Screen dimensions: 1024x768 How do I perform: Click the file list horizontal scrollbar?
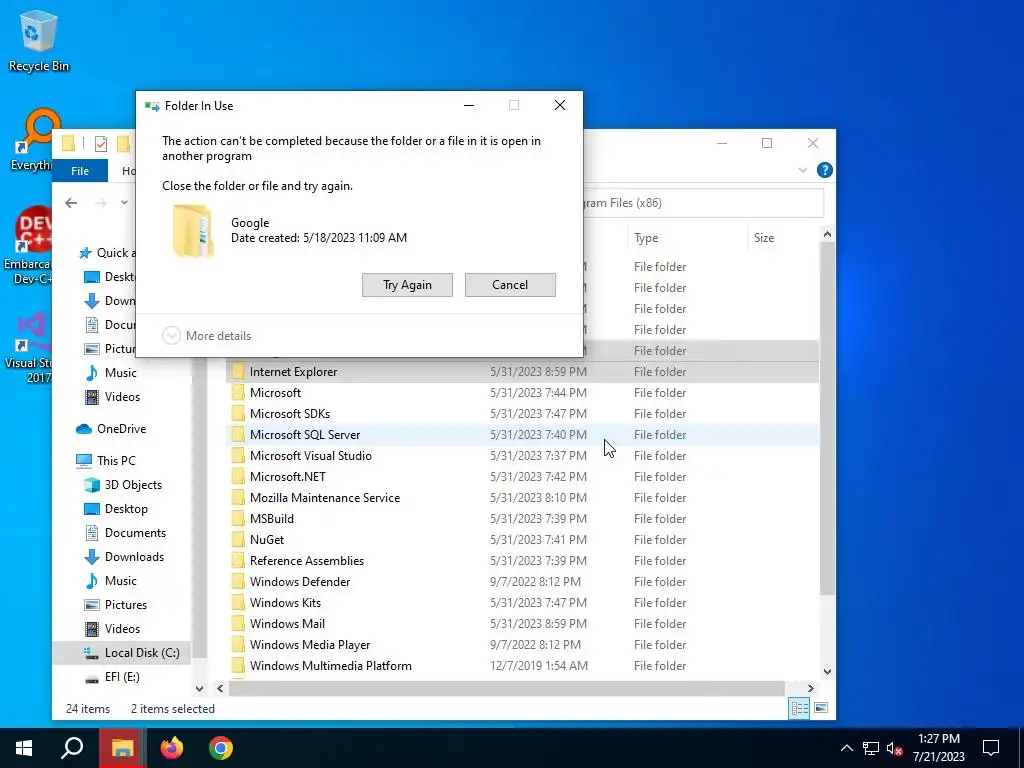point(506,688)
